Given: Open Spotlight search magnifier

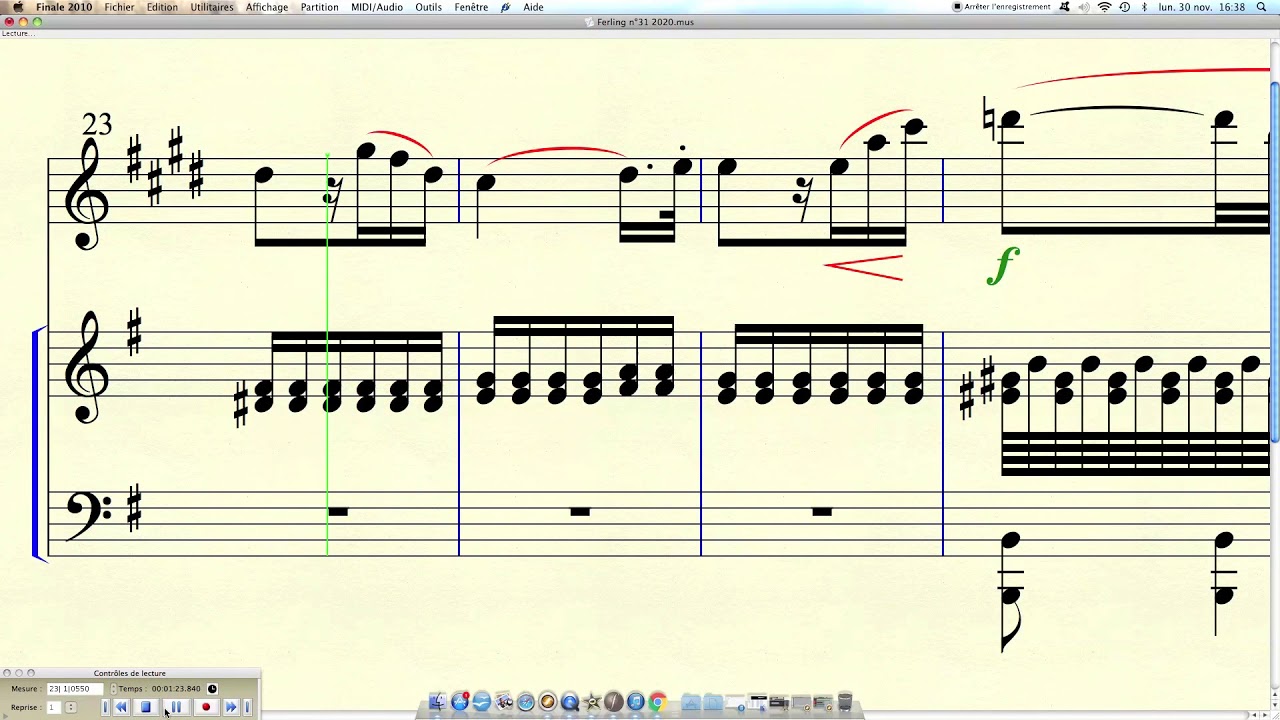Looking at the screenshot, I should [x=1262, y=7].
